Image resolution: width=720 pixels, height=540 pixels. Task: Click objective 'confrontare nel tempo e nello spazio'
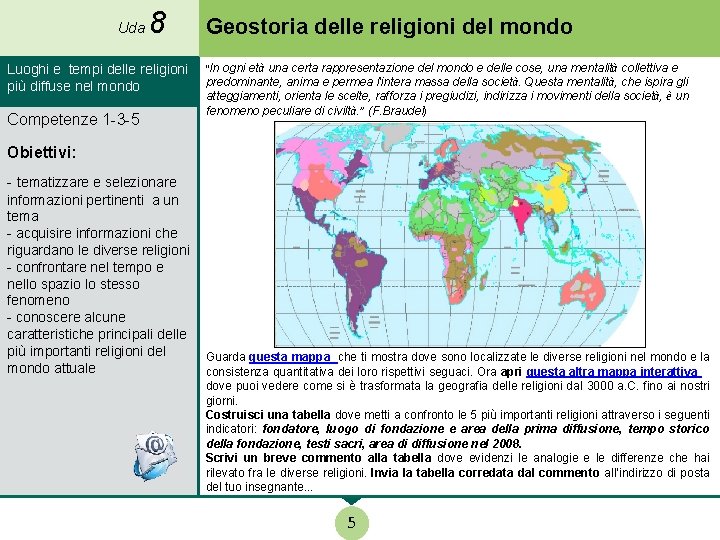tap(85, 284)
